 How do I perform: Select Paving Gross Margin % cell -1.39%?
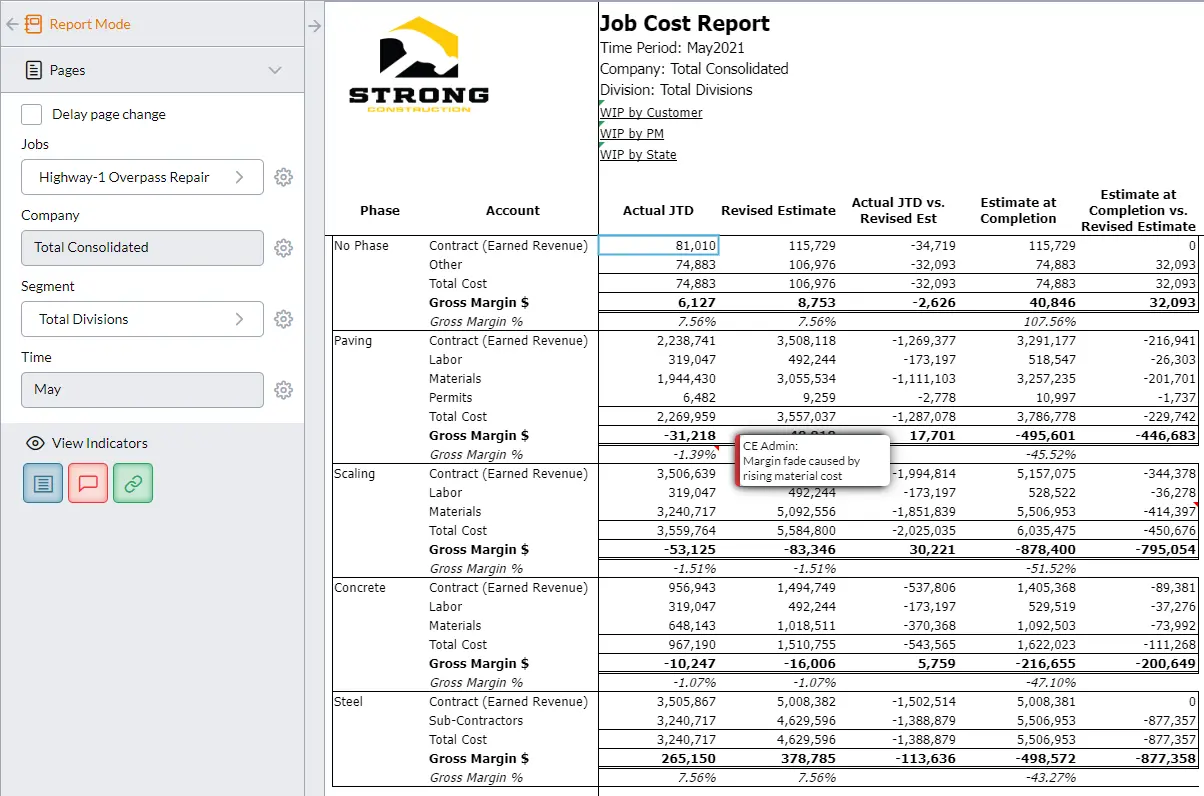coord(658,455)
